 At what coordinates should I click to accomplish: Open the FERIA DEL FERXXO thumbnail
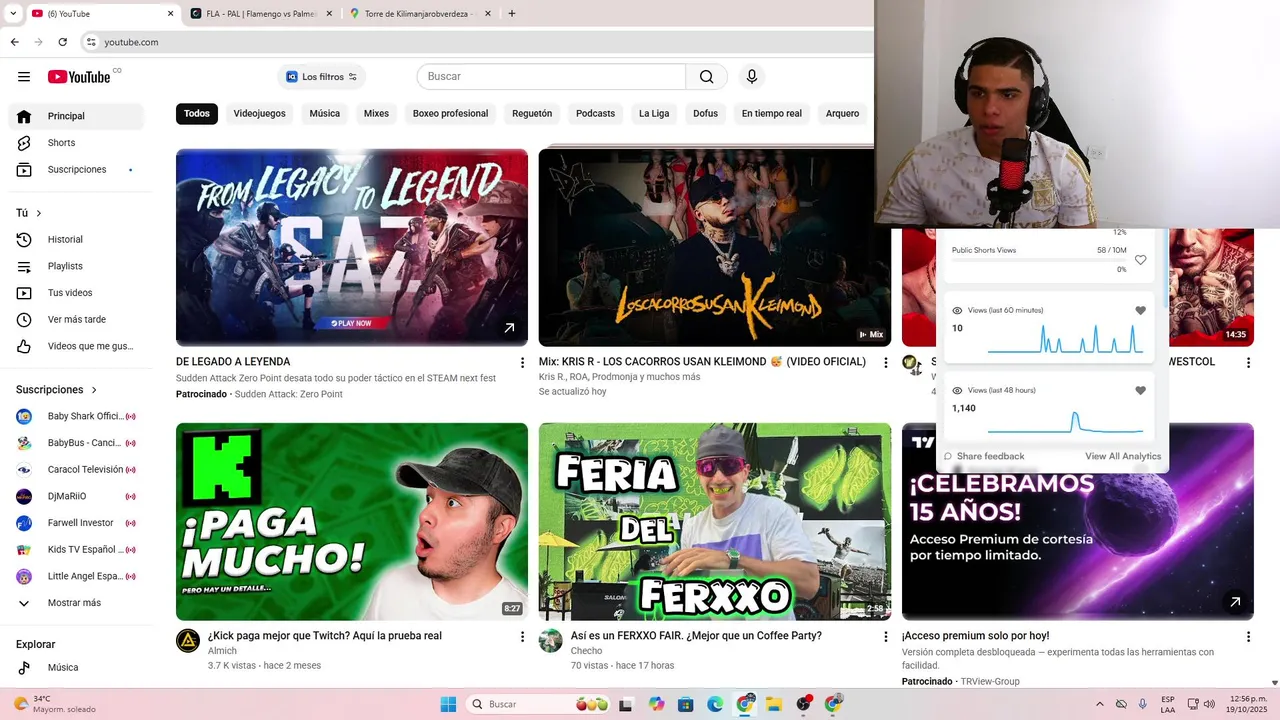click(715, 522)
